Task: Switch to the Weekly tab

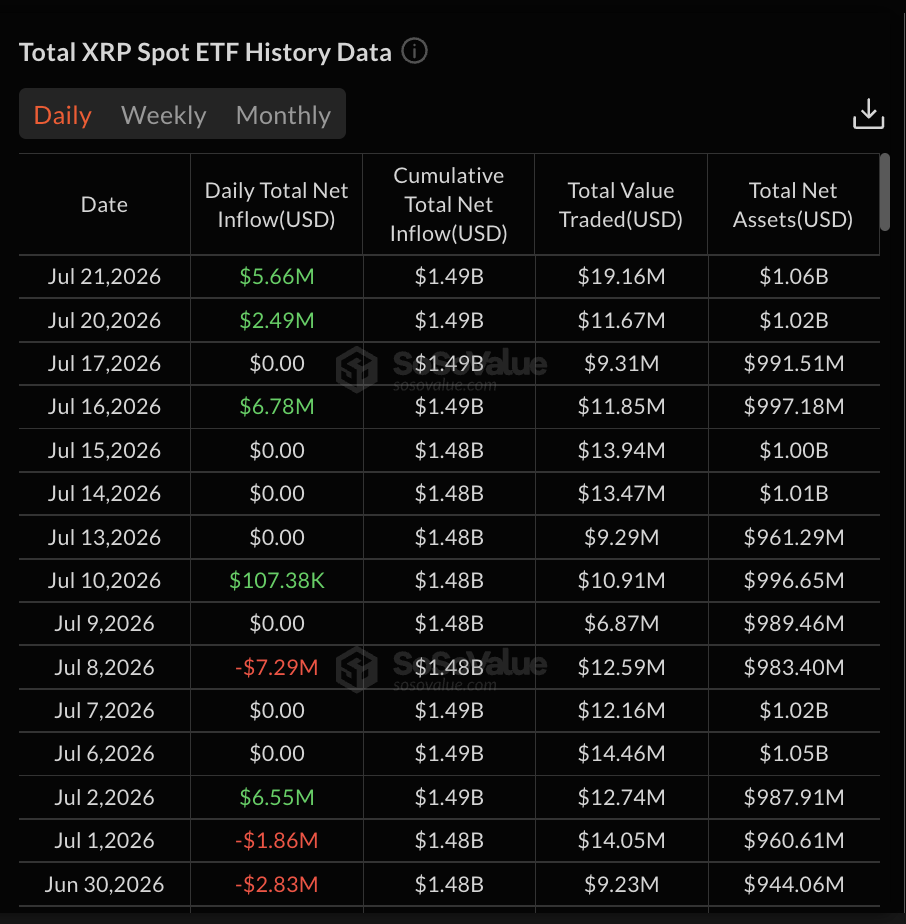Action: [x=163, y=115]
